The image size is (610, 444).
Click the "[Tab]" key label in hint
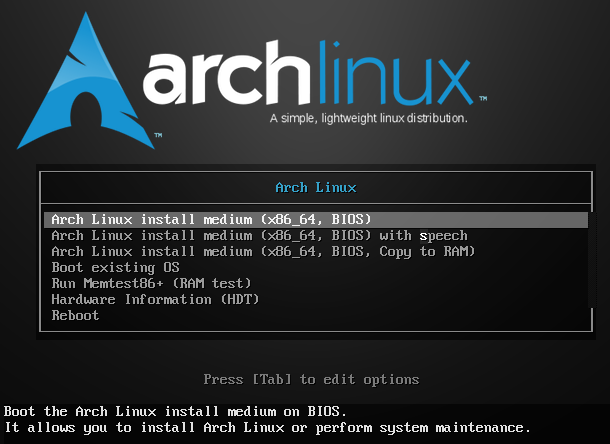tap(272, 380)
